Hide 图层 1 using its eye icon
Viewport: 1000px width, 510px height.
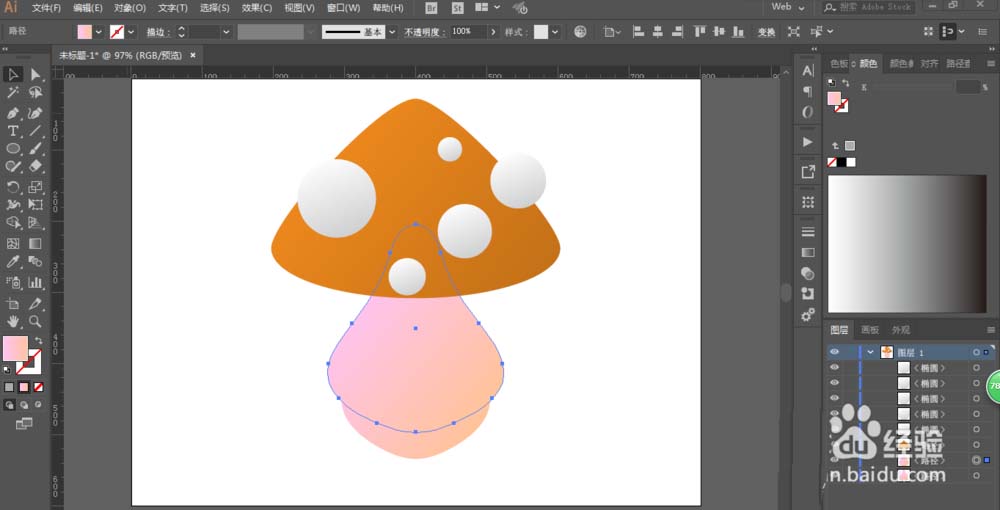pyautogui.click(x=834, y=352)
